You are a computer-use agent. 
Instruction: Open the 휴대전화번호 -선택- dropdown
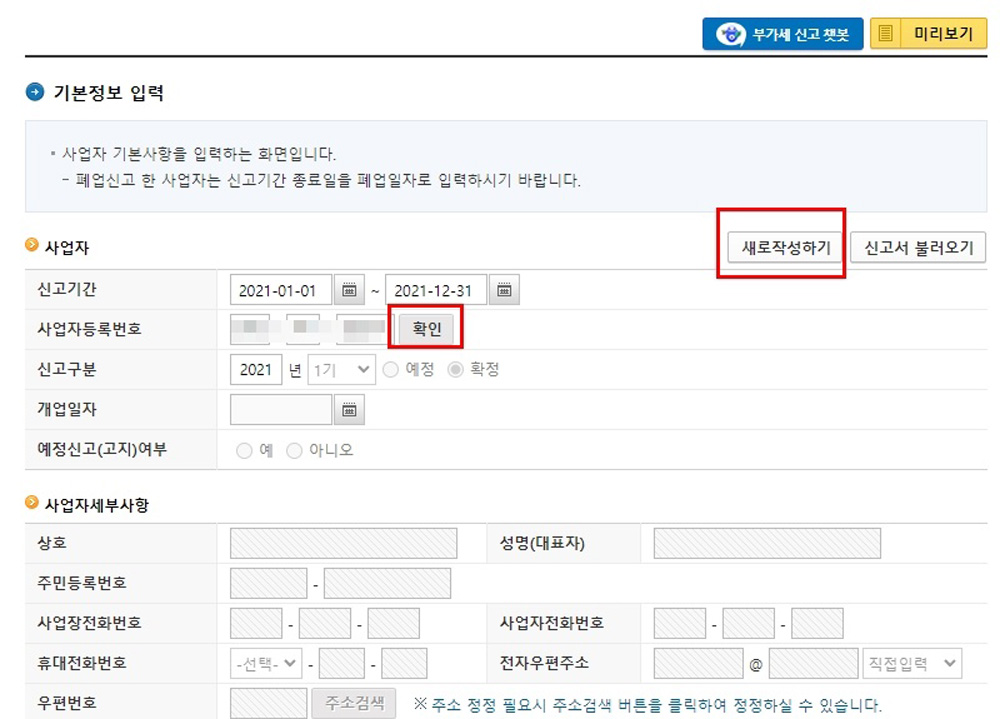tap(266, 663)
